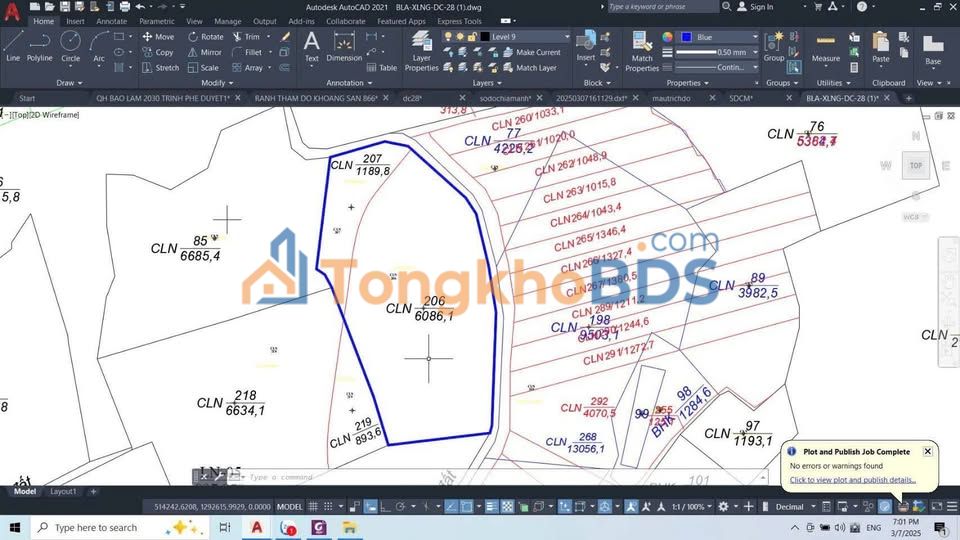This screenshot has height=540, width=960.
Task: Open the Text annotation tool
Action: pyautogui.click(x=312, y=47)
